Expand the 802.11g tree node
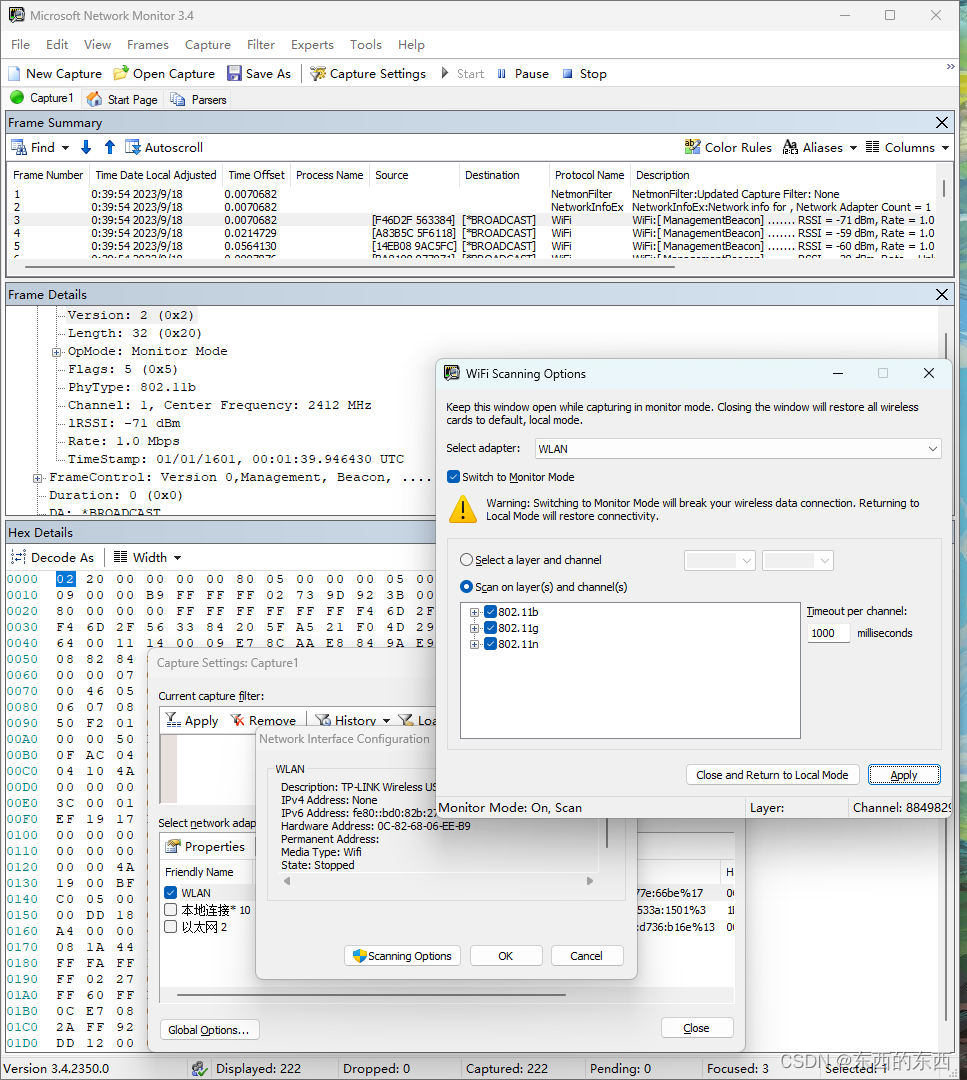967x1080 pixels. point(474,628)
